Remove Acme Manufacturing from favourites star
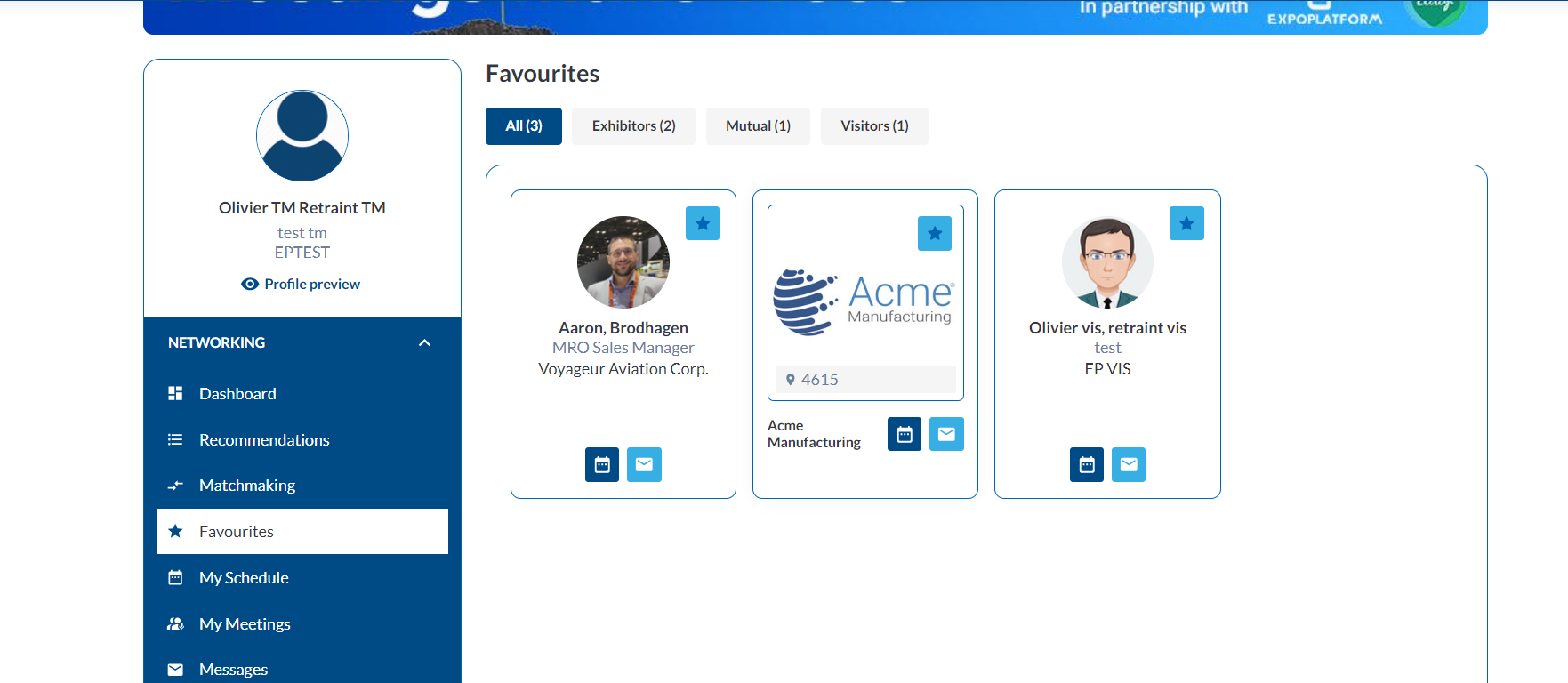Screen dimensions: 1568x683 point(935,233)
